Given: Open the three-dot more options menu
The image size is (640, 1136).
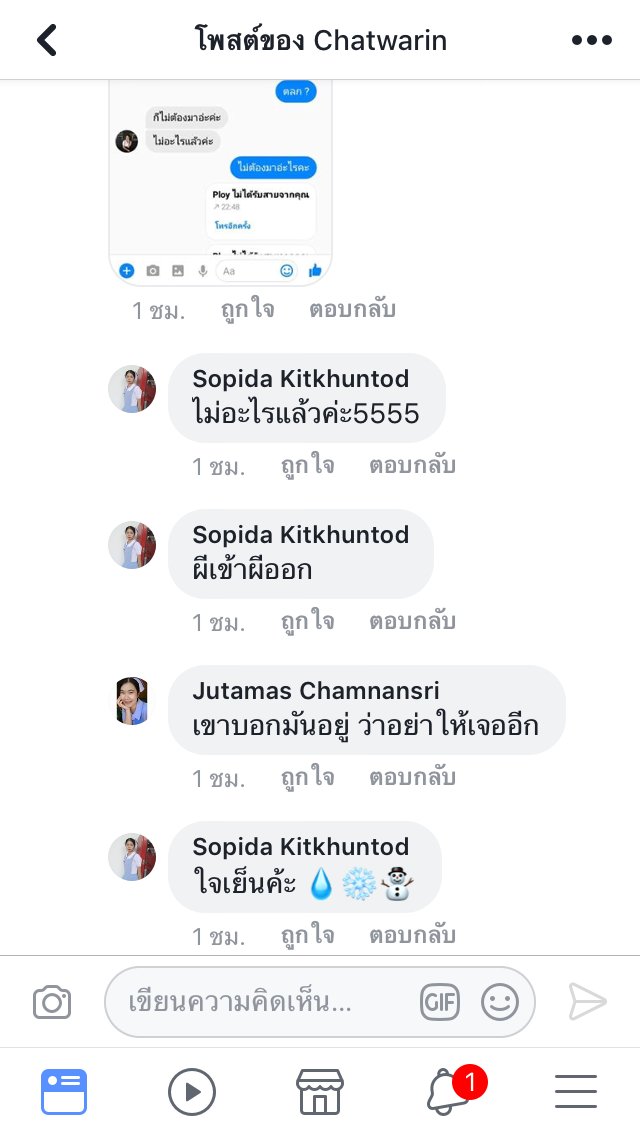Looking at the screenshot, I should point(591,40).
